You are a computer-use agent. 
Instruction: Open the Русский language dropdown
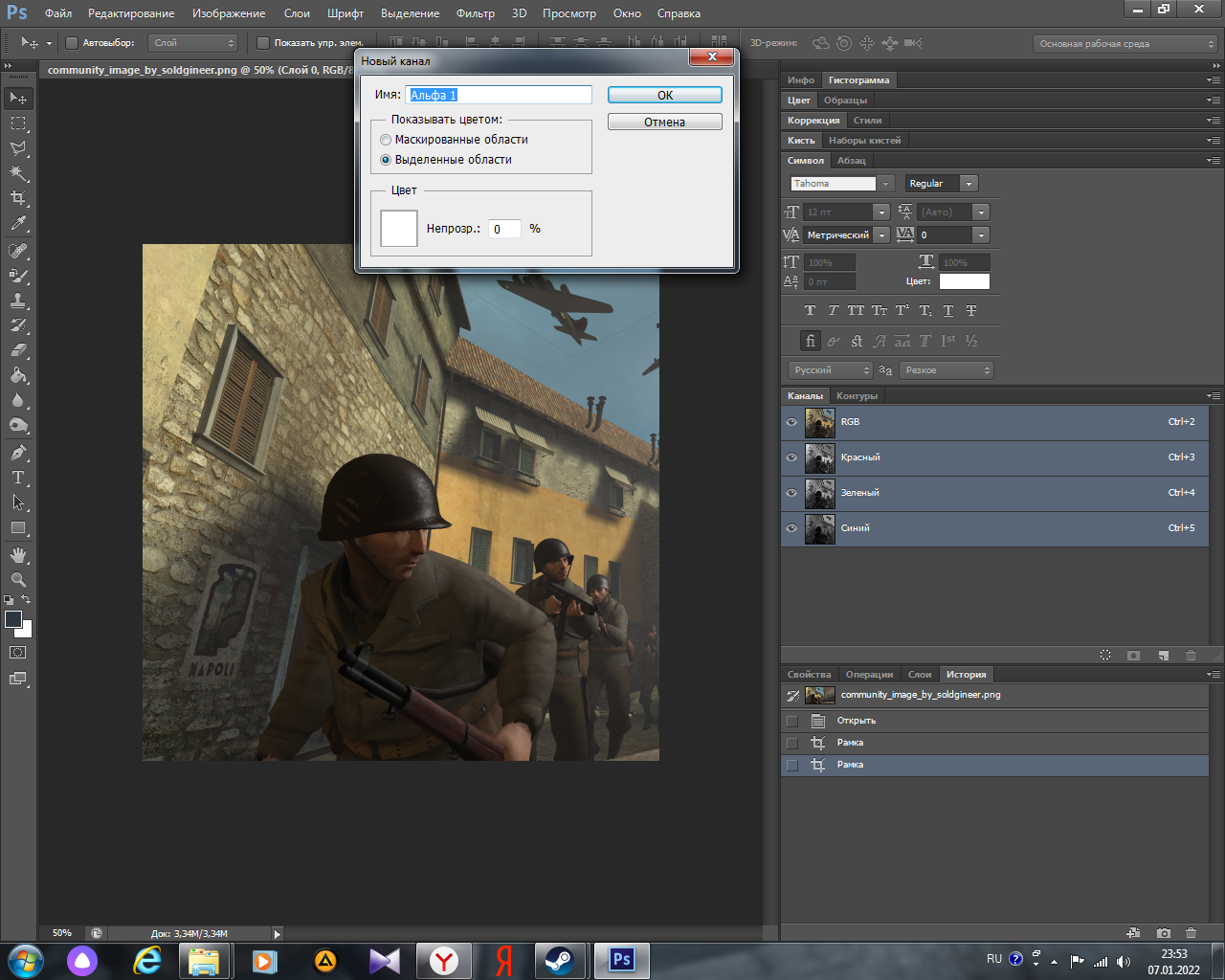831,370
